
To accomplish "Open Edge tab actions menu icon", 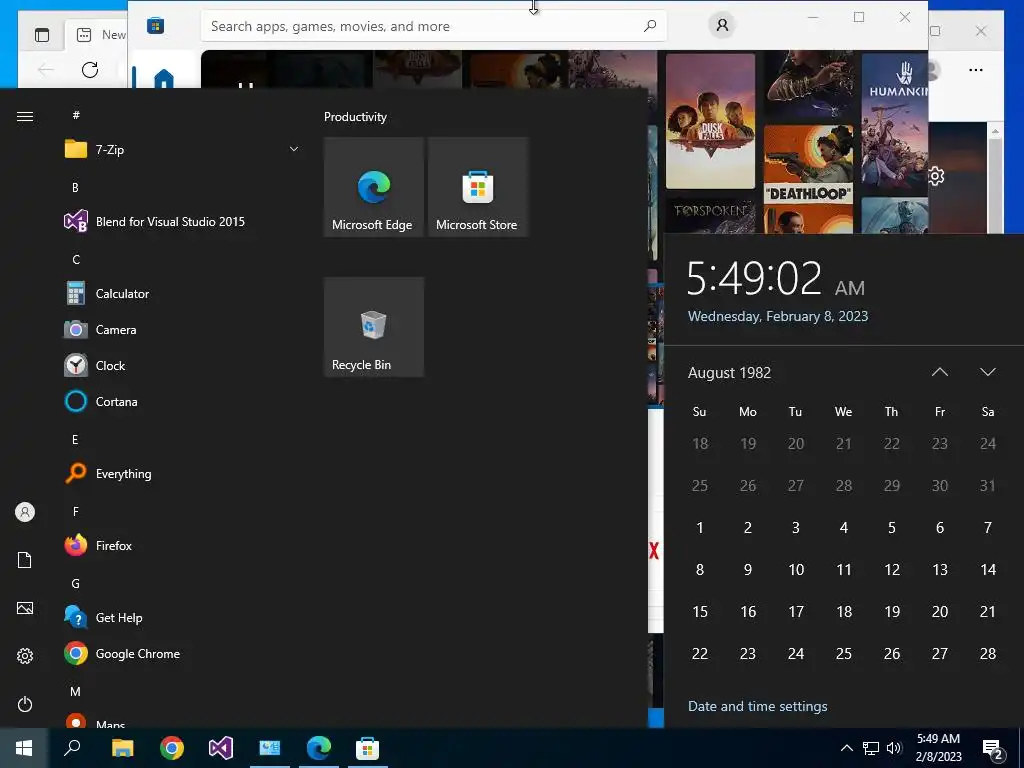I will (42, 35).
